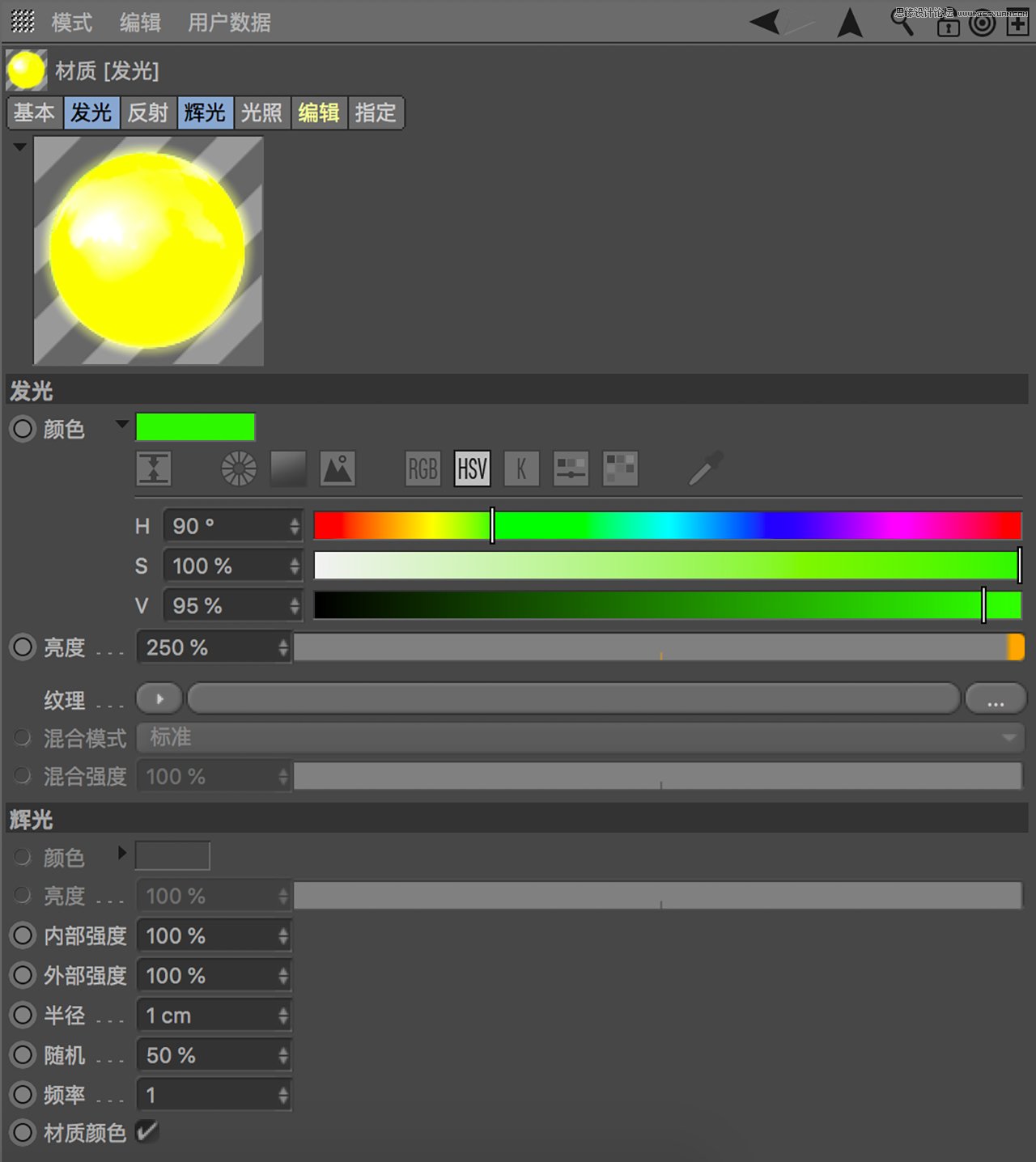Toggle the 内部强度 enable circle

click(22, 935)
